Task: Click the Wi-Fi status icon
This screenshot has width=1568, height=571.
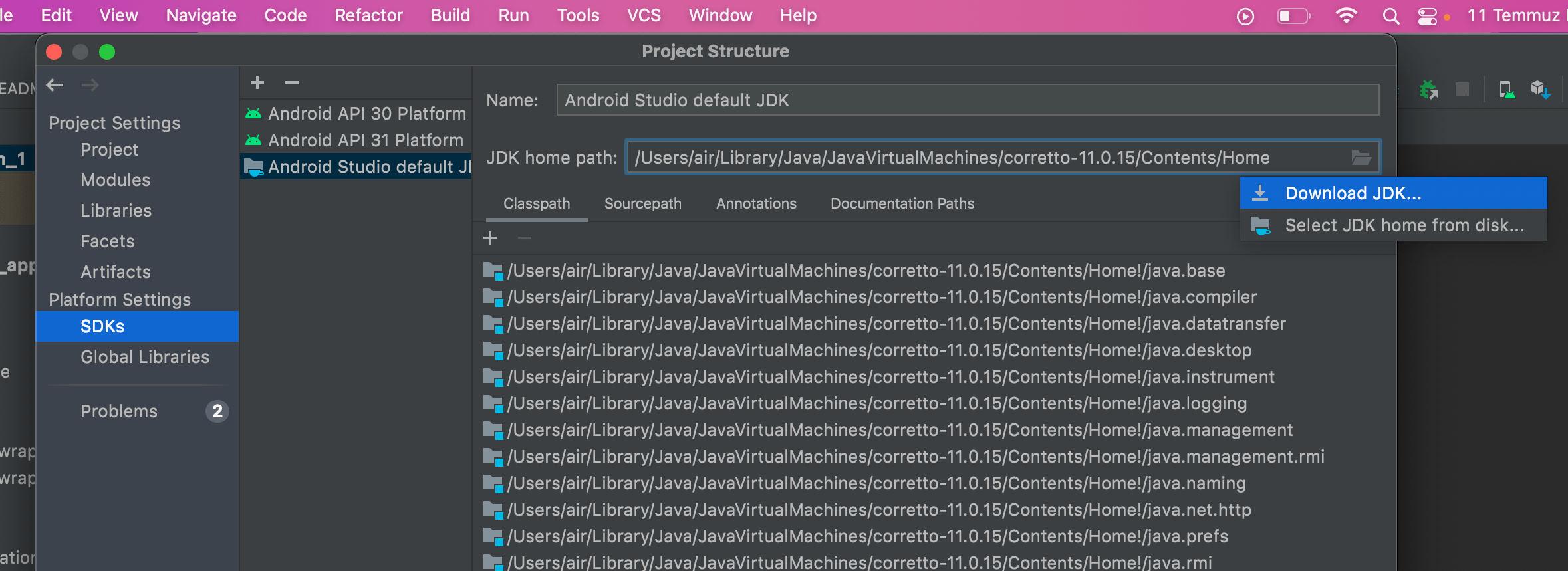Action: coord(1347,15)
